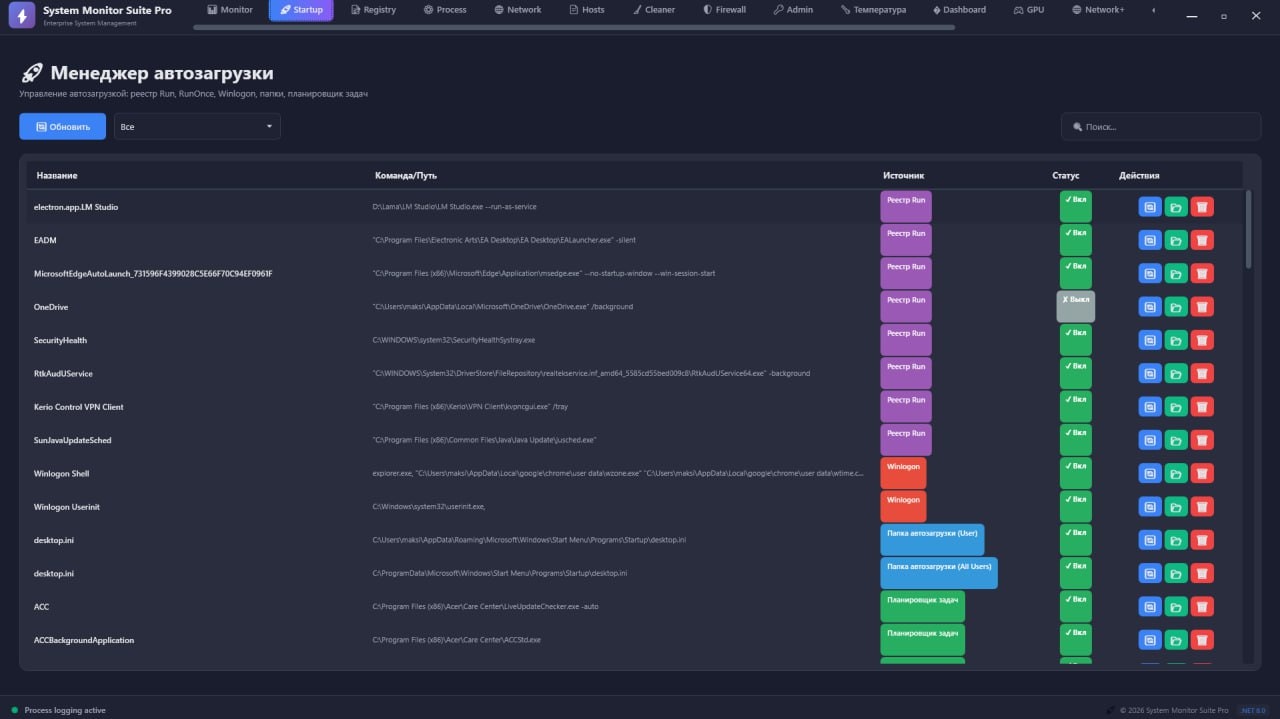Viewport: 1280px width, 719px height.
Task: Delete the SunJavaUpdateSched autostart entry
Action: pos(1202,439)
